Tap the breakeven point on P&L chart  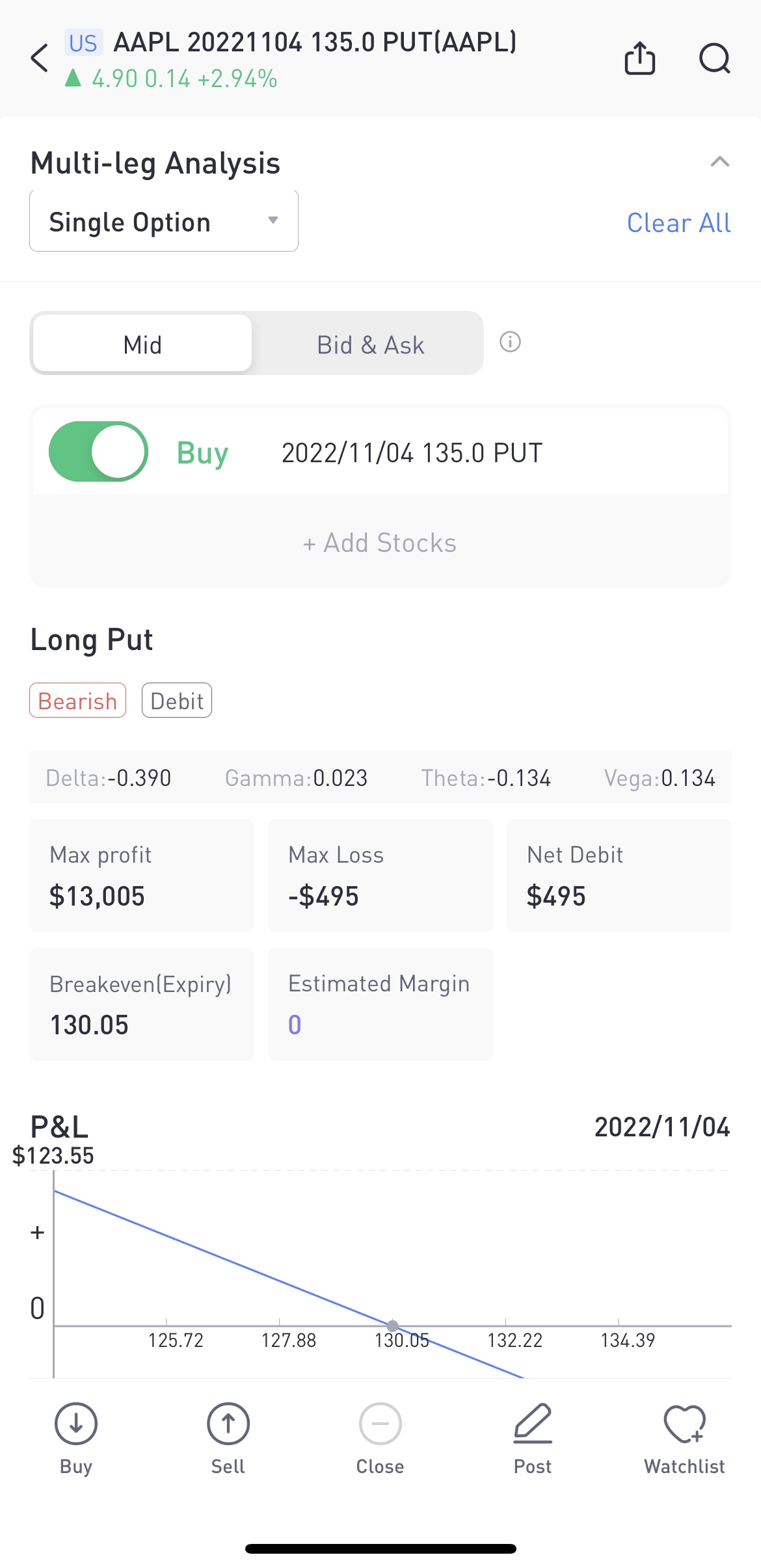point(393,1325)
